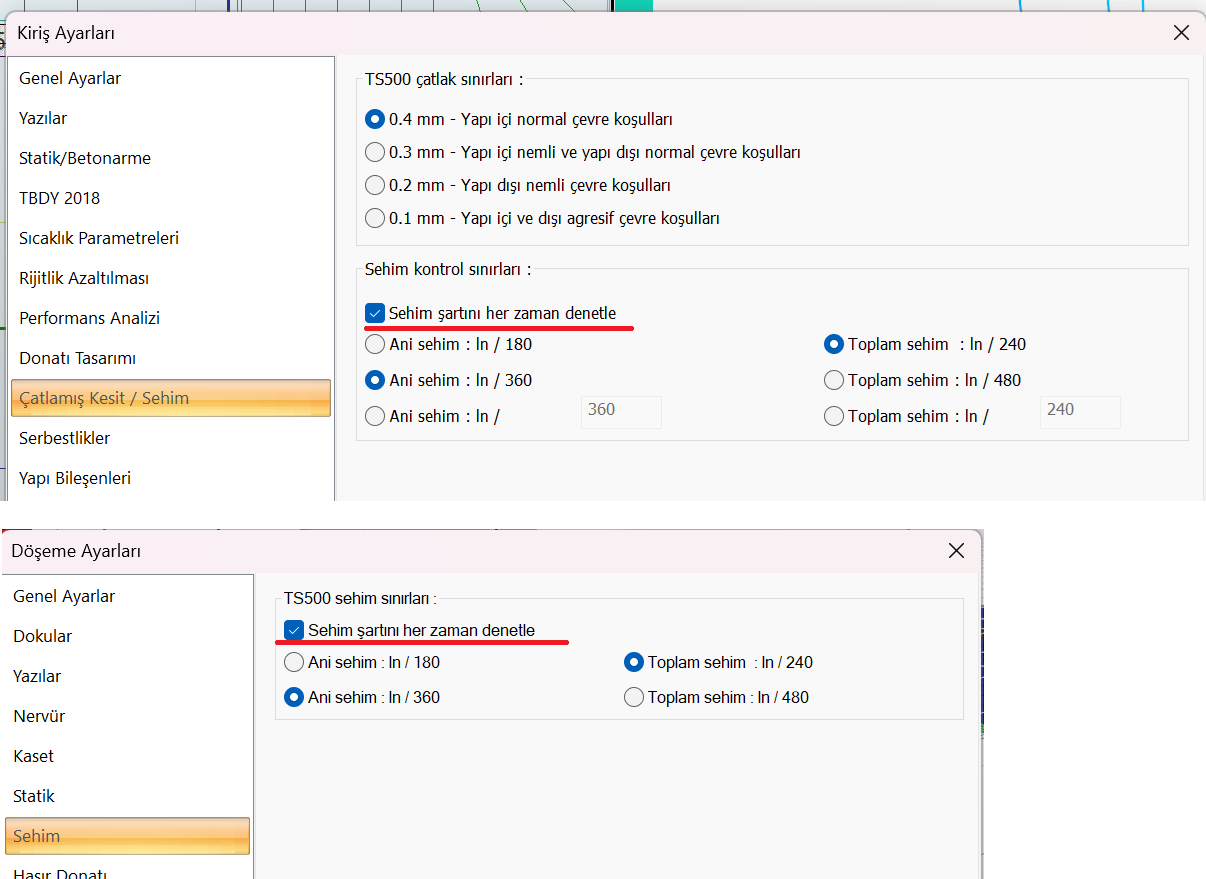Click the custom Toplam sehim value field

click(x=1080, y=412)
